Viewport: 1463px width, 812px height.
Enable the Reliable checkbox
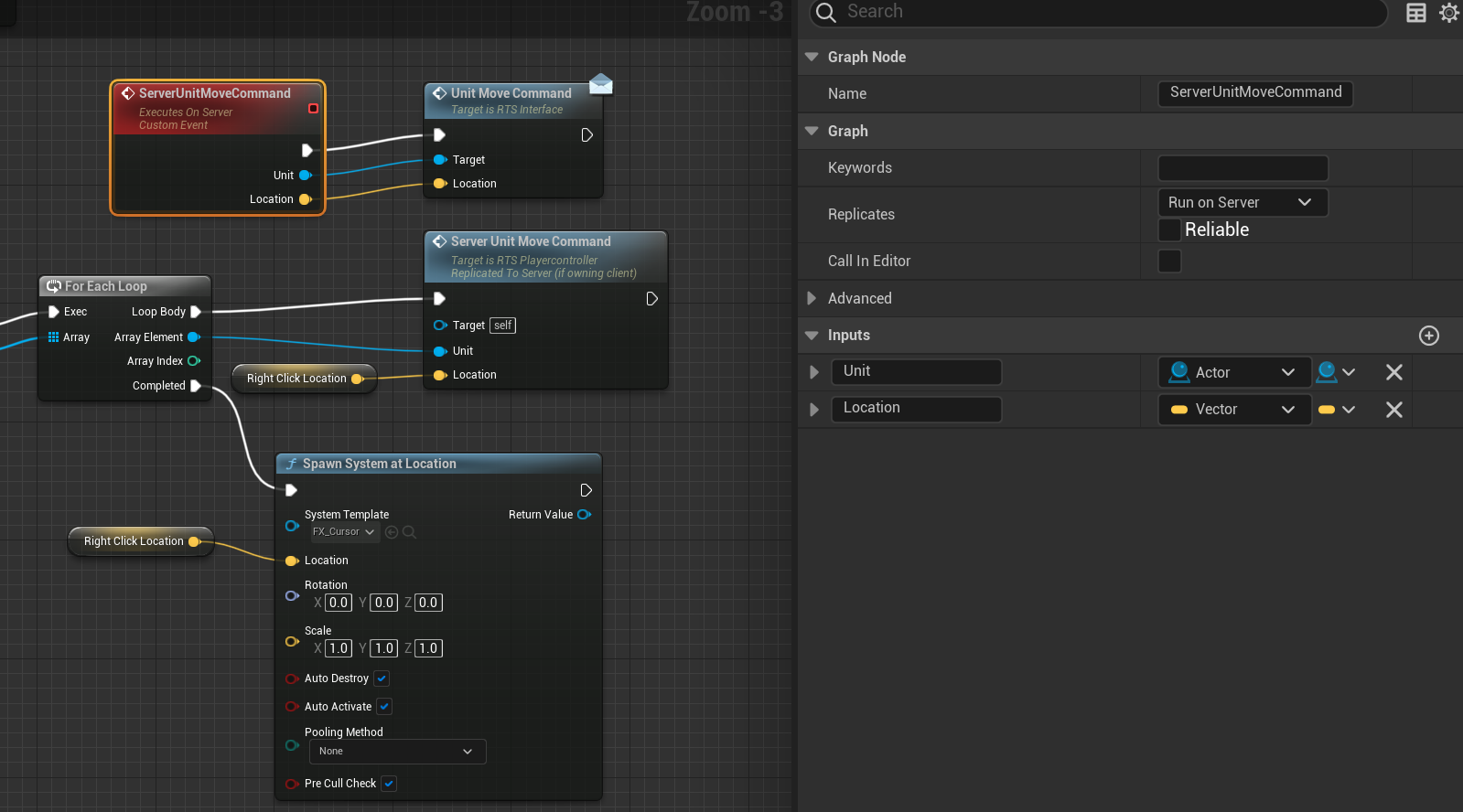[x=1169, y=230]
